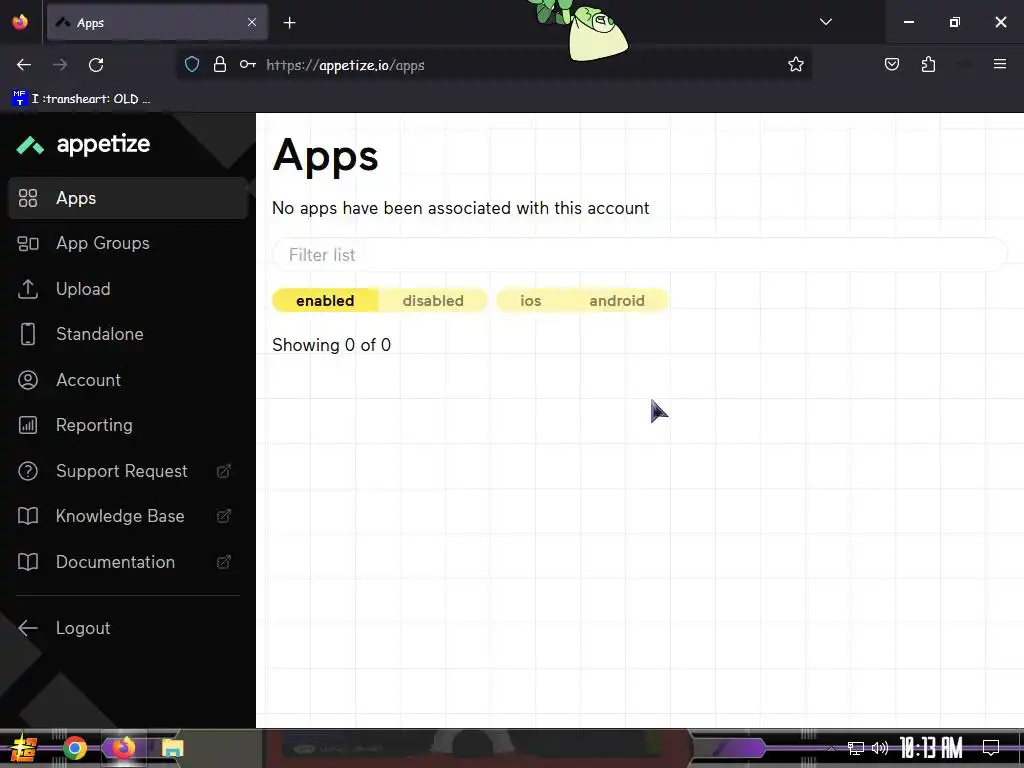Click external-link icon beside Support Request
Screen dimensions: 1024x768
coord(224,471)
